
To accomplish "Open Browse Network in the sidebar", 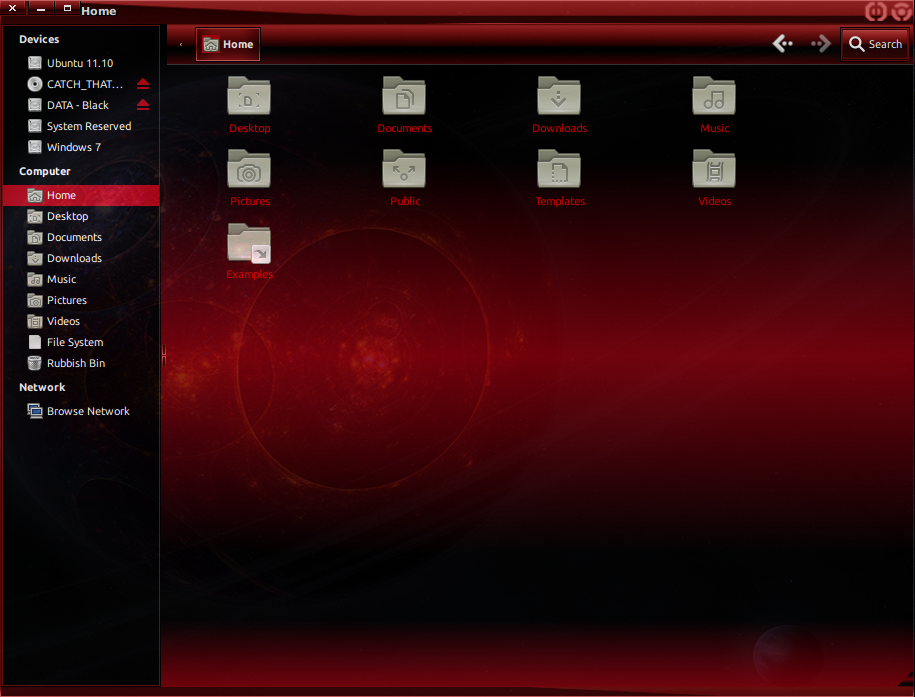I will 81,411.
